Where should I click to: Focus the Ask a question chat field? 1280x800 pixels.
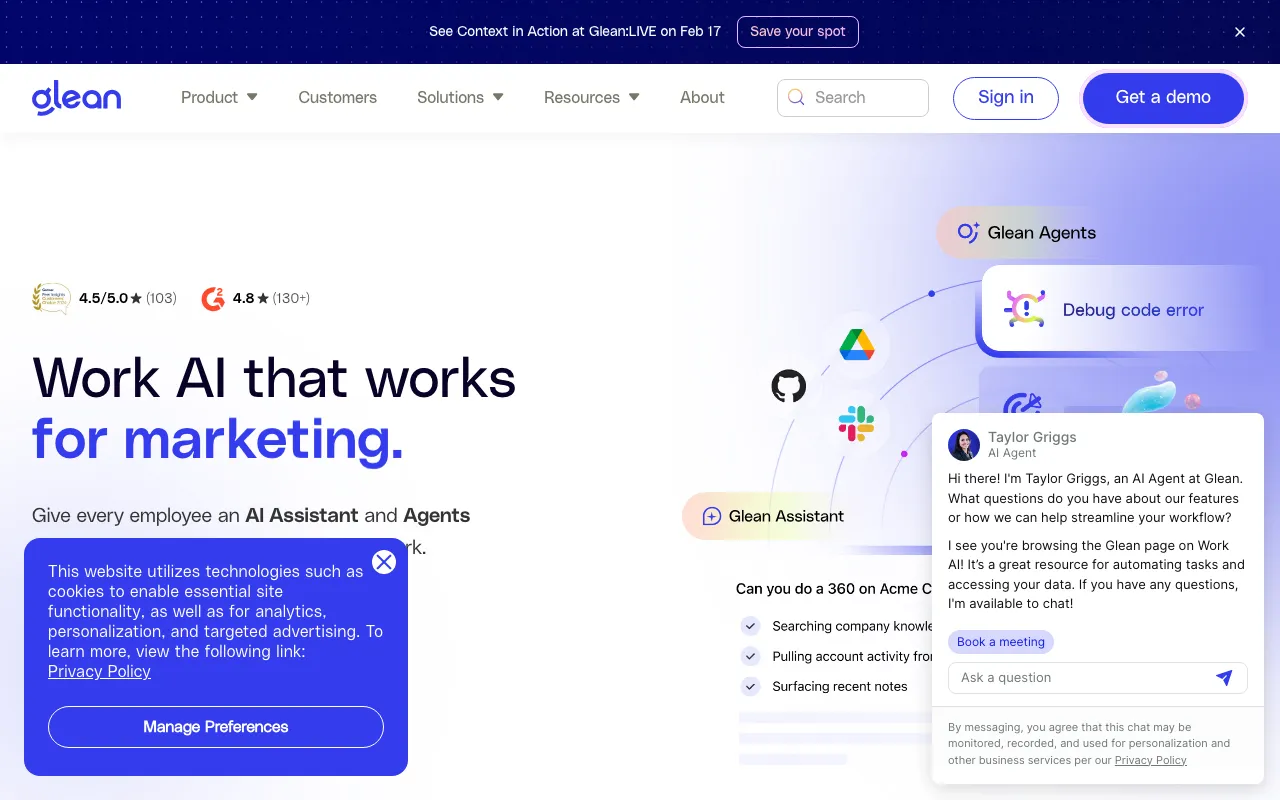point(1098,678)
